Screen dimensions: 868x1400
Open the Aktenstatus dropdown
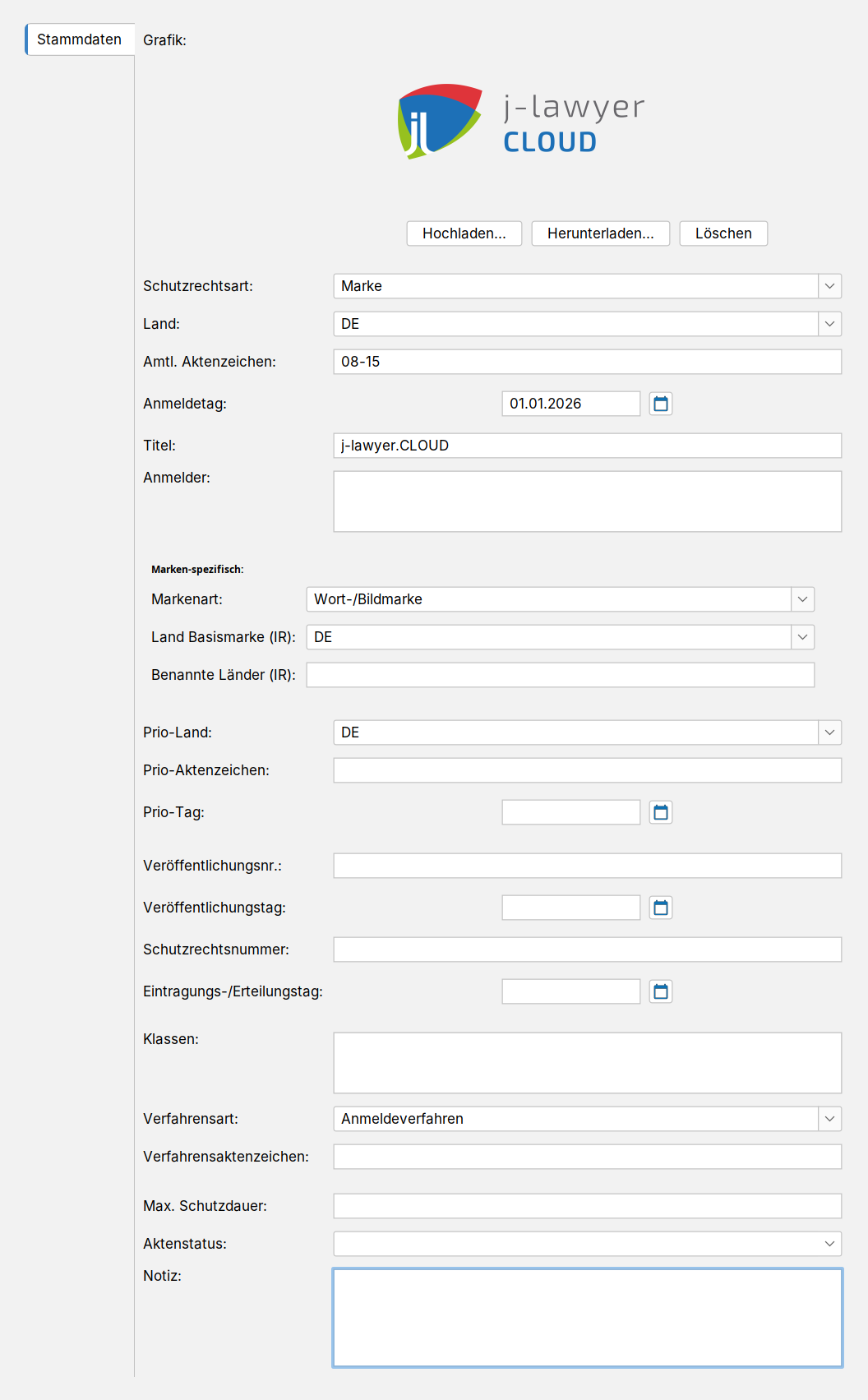coord(829,1244)
